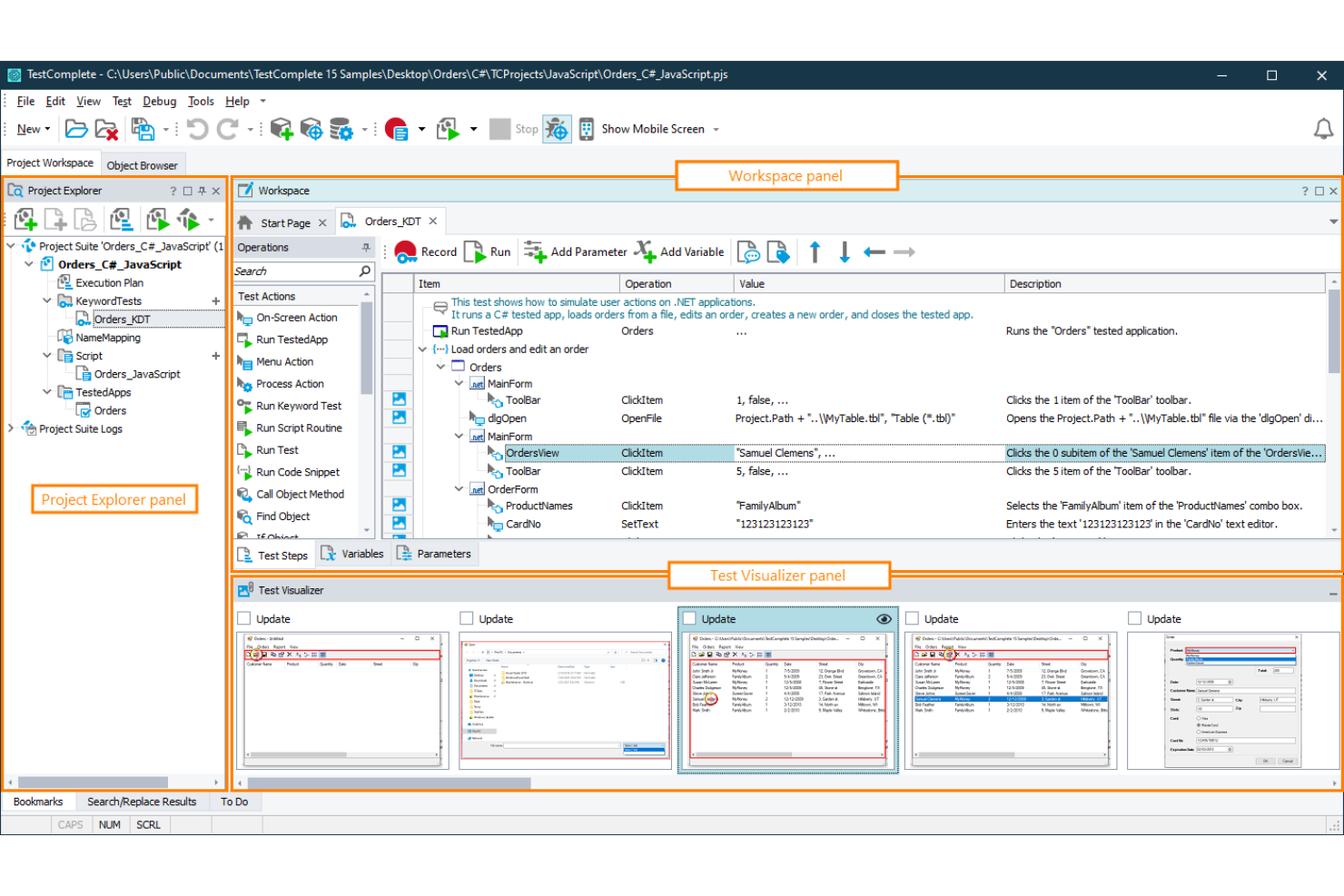Open the New button dropdown

pos(47,128)
